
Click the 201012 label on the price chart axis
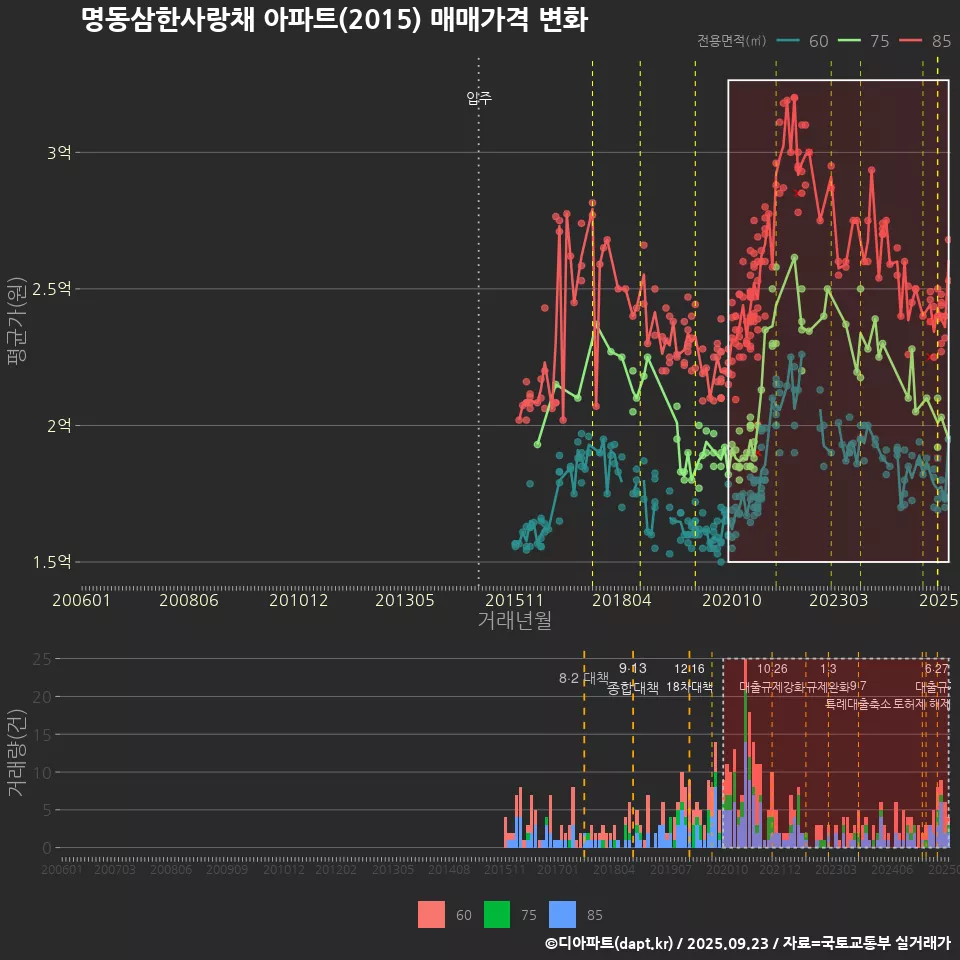[x=299, y=600]
